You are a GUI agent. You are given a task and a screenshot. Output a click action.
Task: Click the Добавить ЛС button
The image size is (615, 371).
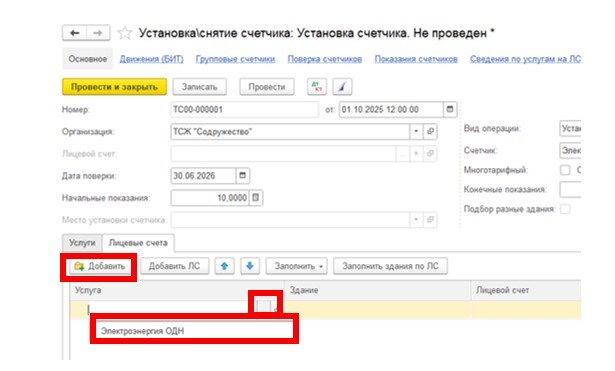coord(174,266)
